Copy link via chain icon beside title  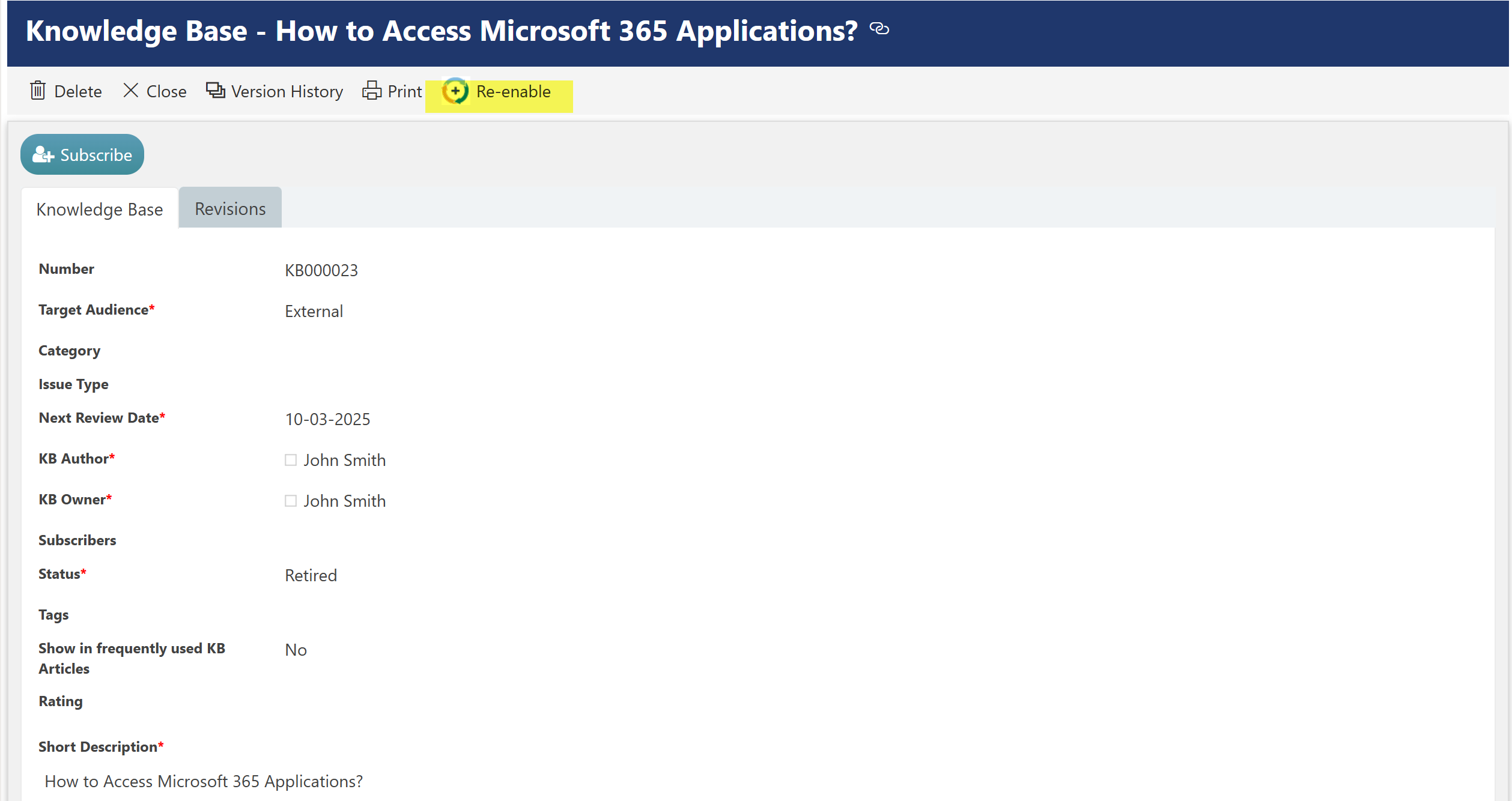tap(879, 29)
